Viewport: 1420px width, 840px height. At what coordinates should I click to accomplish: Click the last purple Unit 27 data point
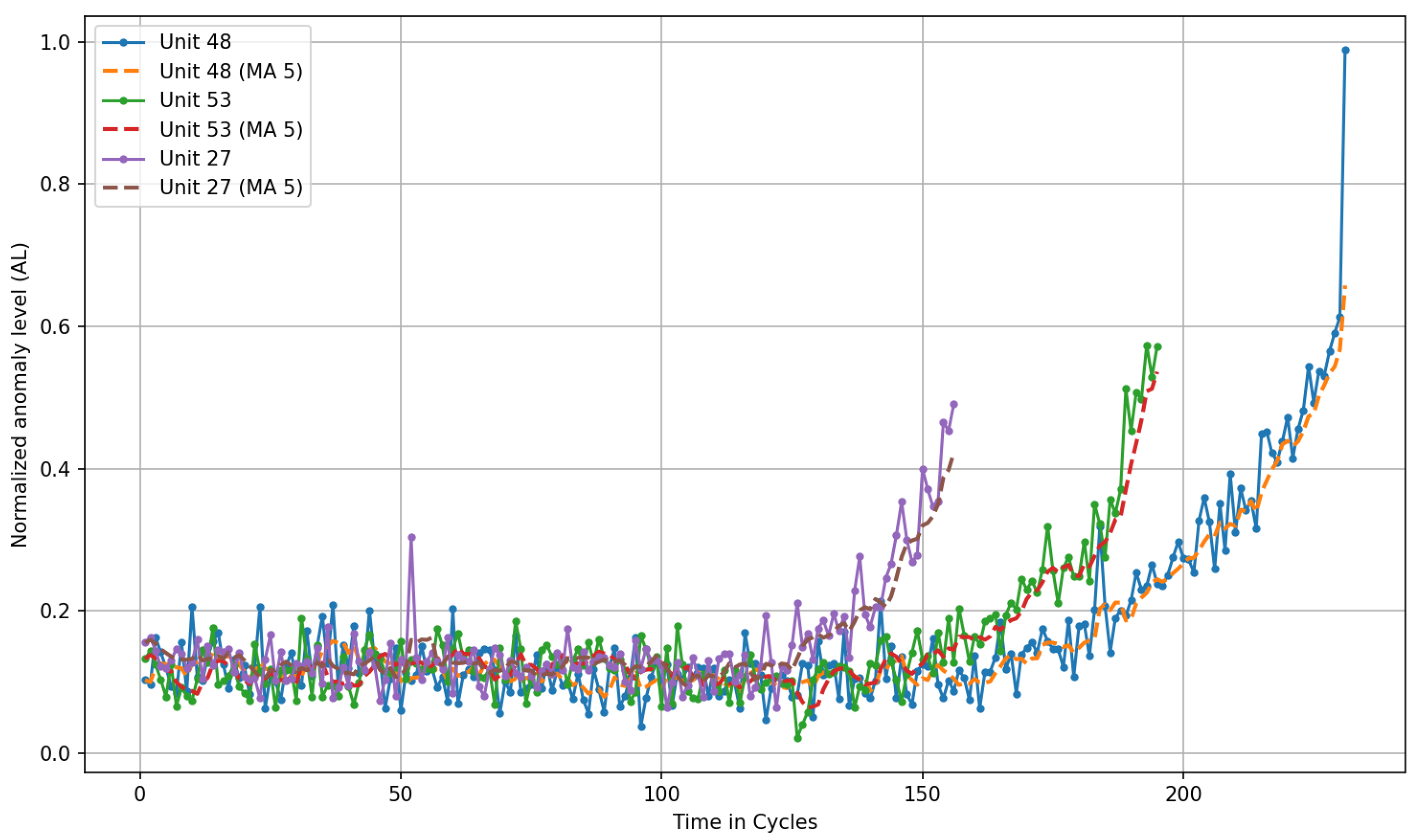(x=953, y=404)
